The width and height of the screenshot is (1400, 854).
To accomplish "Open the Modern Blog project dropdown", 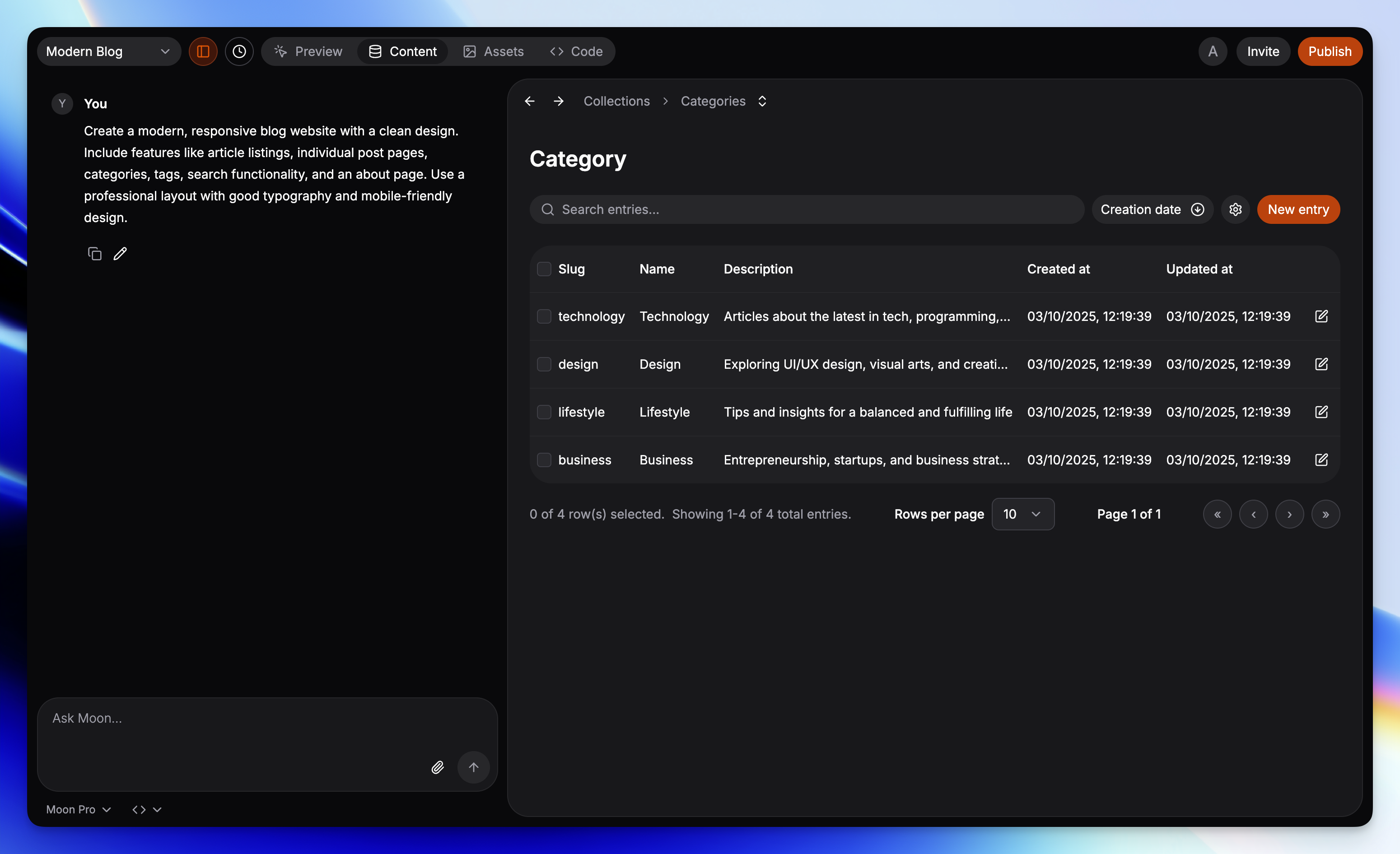I will coord(108,51).
